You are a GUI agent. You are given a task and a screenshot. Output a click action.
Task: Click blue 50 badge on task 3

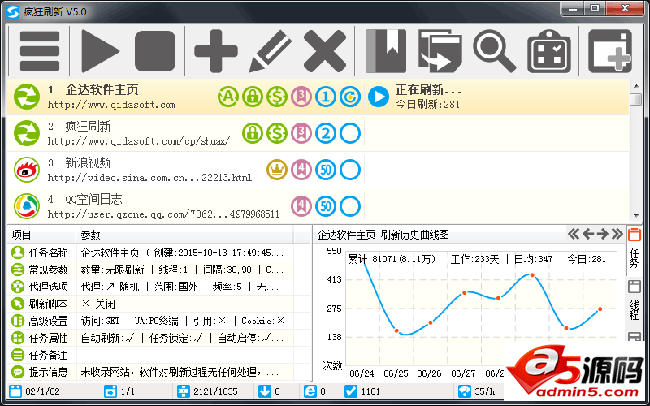pyautogui.click(x=325, y=170)
